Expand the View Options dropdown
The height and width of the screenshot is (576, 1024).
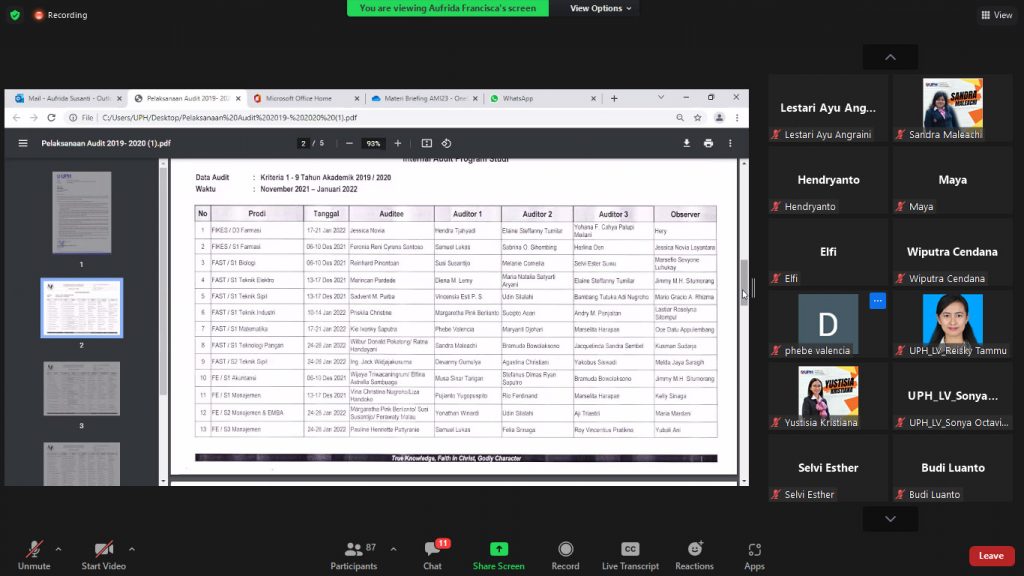pos(601,8)
